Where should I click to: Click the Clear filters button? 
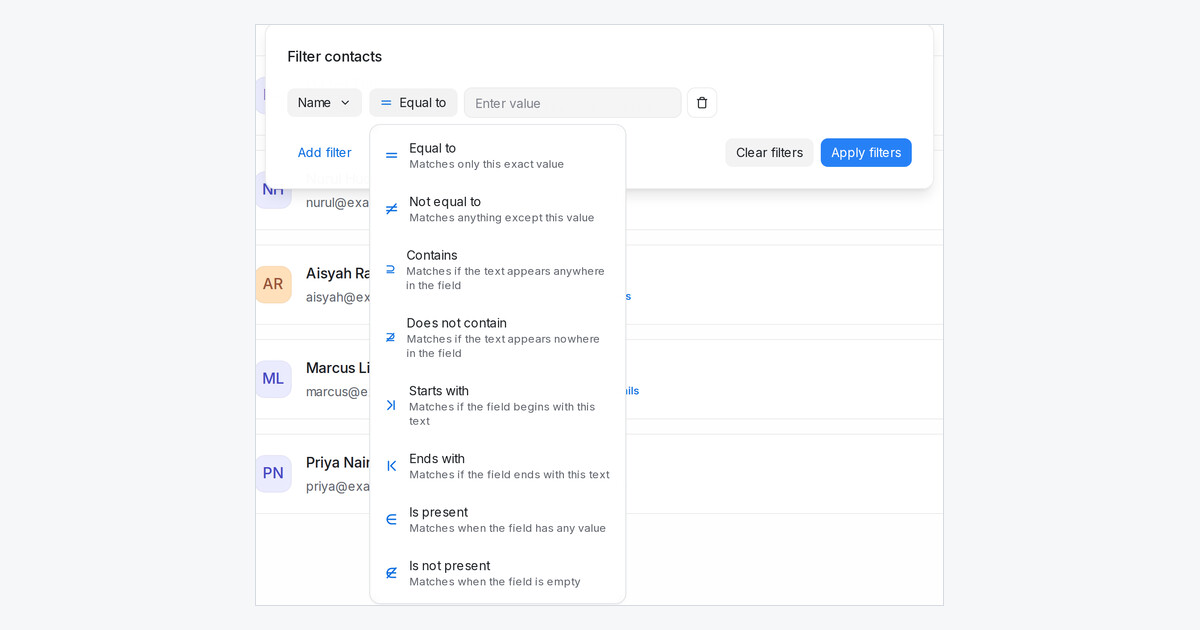coord(769,152)
